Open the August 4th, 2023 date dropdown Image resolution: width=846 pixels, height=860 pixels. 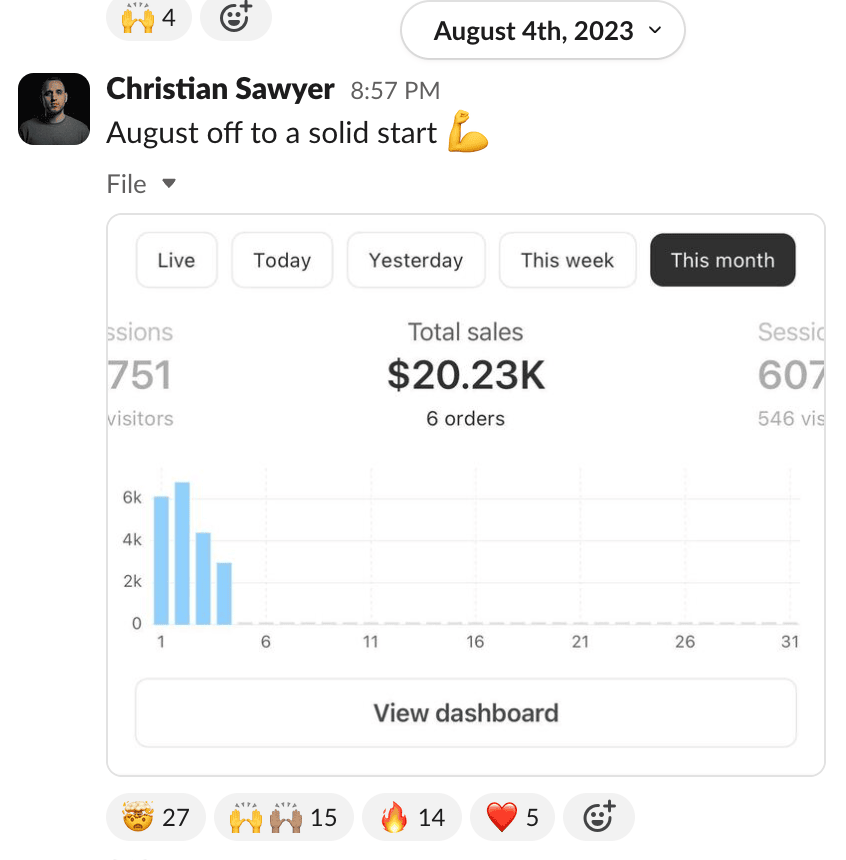coord(542,30)
